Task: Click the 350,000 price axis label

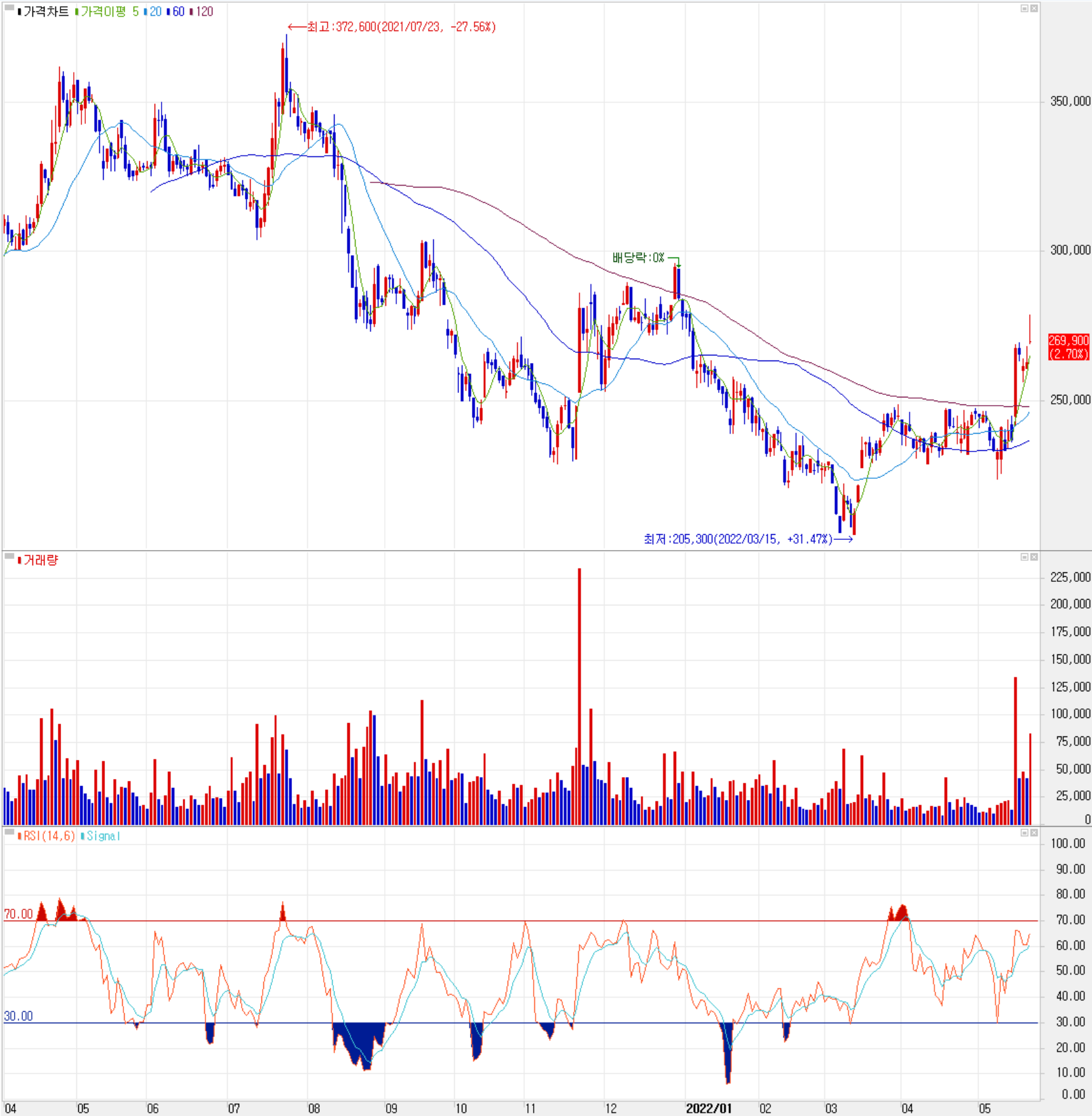Action: click(1070, 101)
